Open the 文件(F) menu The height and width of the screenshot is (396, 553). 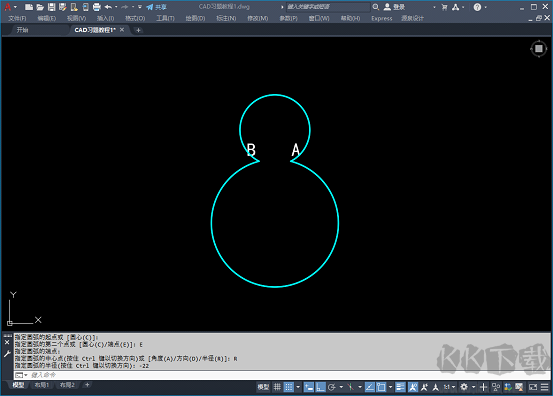tap(17, 18)
